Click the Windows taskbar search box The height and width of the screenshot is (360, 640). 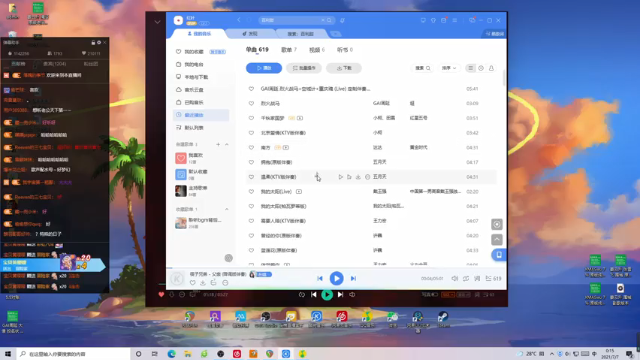73,354
